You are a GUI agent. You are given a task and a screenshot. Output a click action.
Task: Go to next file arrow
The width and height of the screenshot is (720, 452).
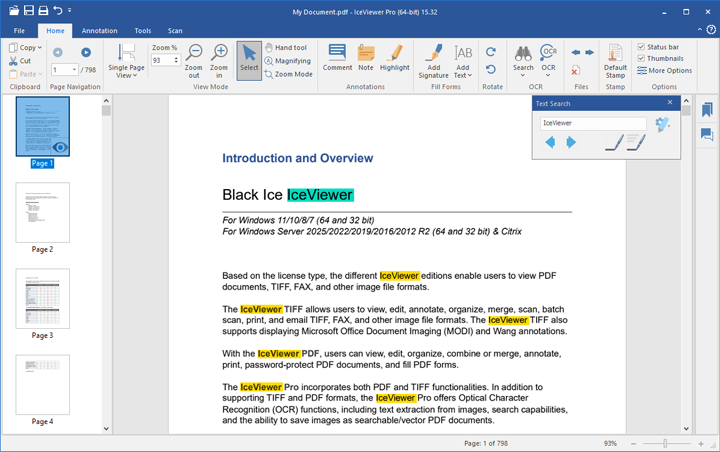pos(590,52)
